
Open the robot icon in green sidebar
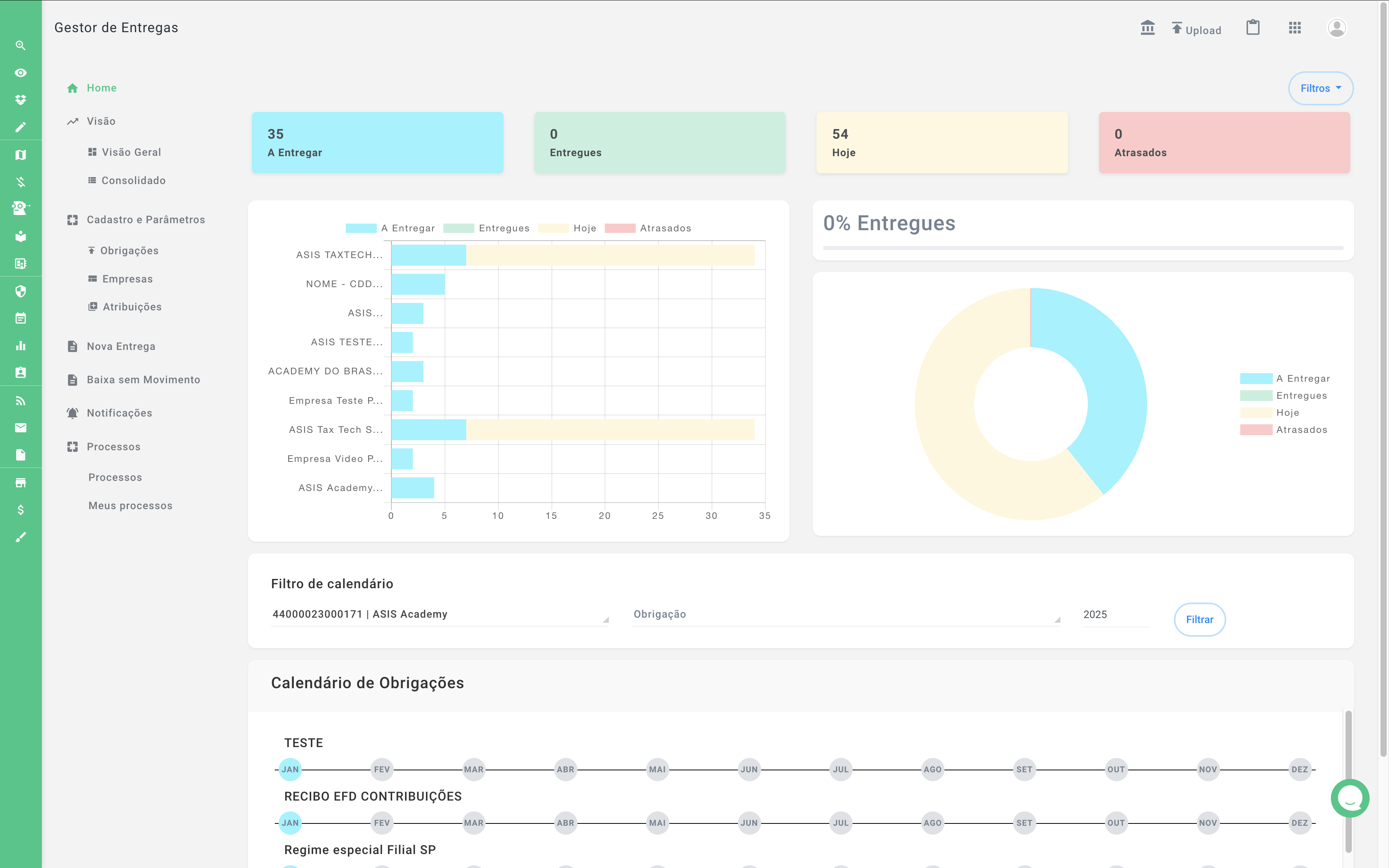tap(21, 208)
